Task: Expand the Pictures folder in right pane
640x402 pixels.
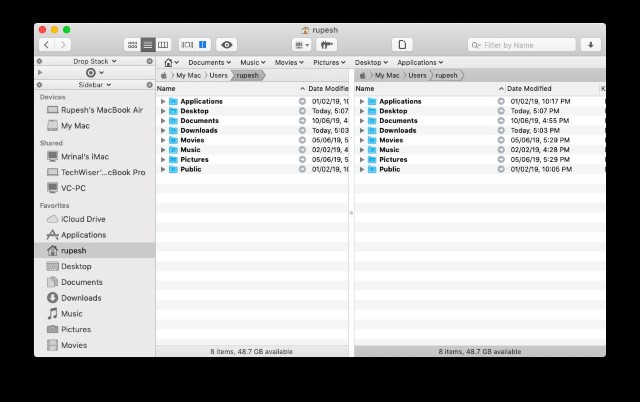Action: [x=362, y=160]
